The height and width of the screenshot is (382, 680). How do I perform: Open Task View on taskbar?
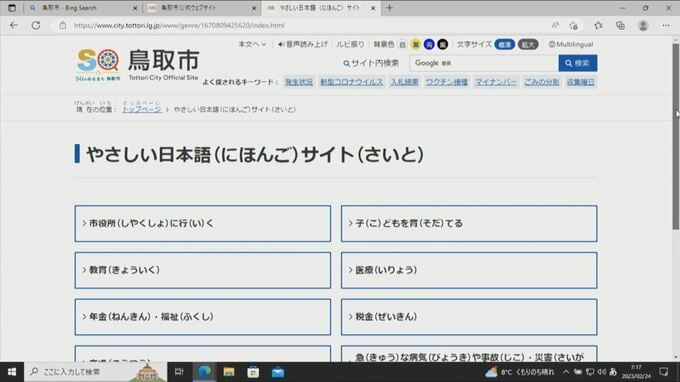point(179,372)
